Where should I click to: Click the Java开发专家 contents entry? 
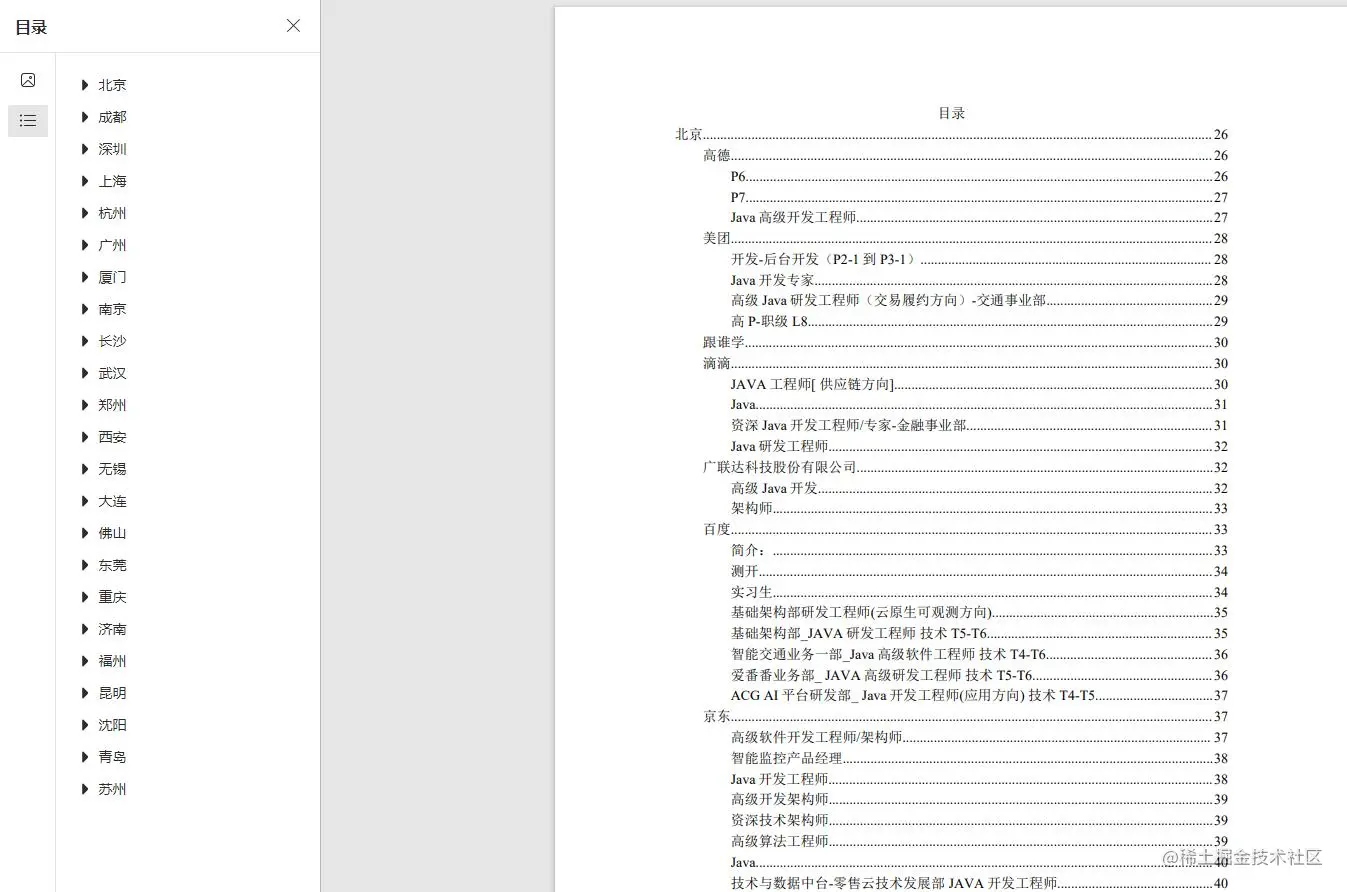click(x=980, y=280)
